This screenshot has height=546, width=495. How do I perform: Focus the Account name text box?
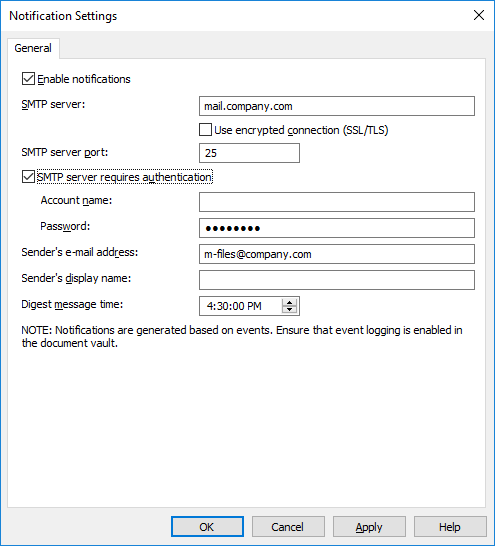[337, 202]
